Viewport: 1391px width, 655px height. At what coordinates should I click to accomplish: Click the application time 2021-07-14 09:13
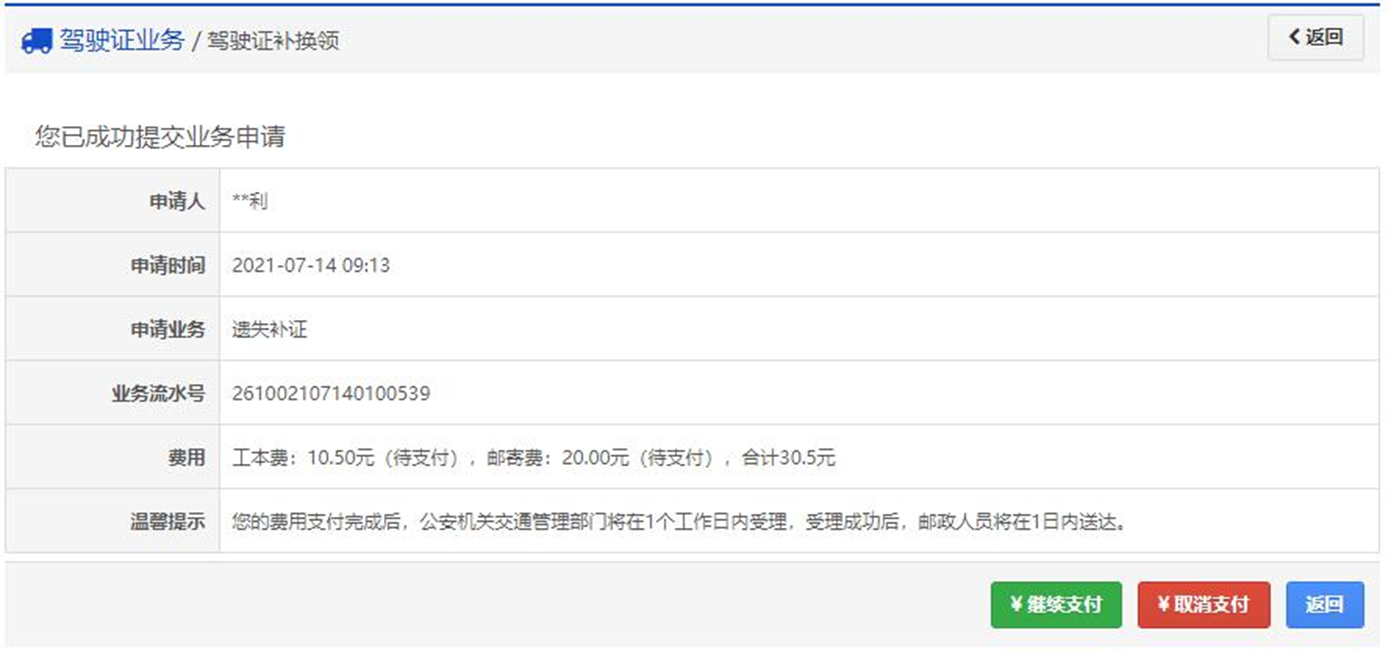pyautogui.click(x=311, y=265)
